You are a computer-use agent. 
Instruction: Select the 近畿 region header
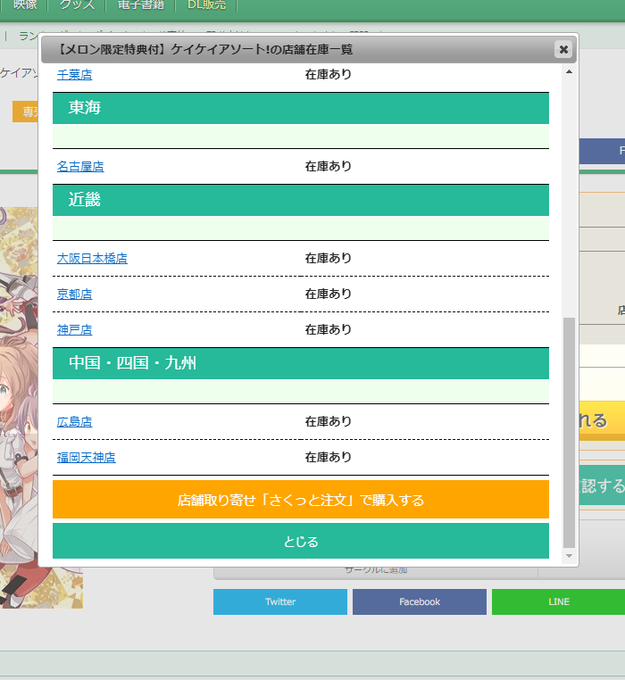301,200
